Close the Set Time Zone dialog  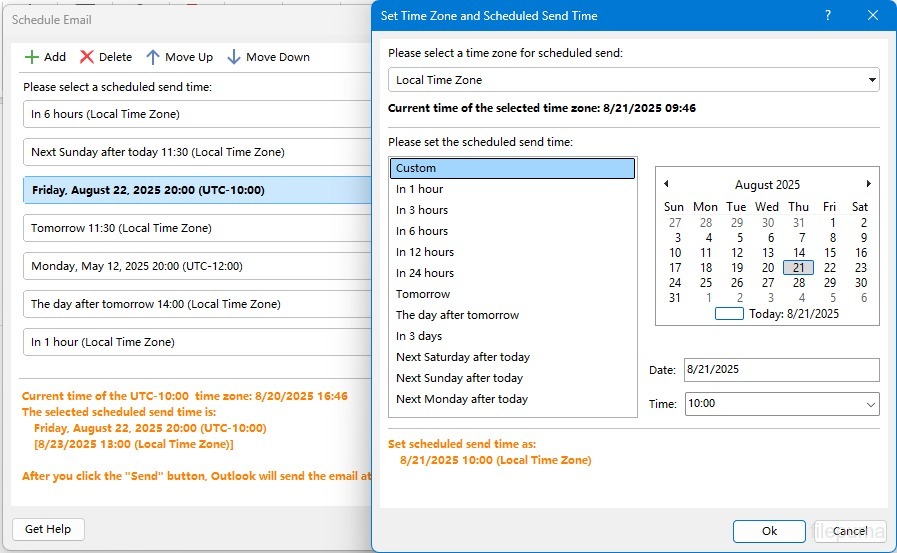[873, 15]
